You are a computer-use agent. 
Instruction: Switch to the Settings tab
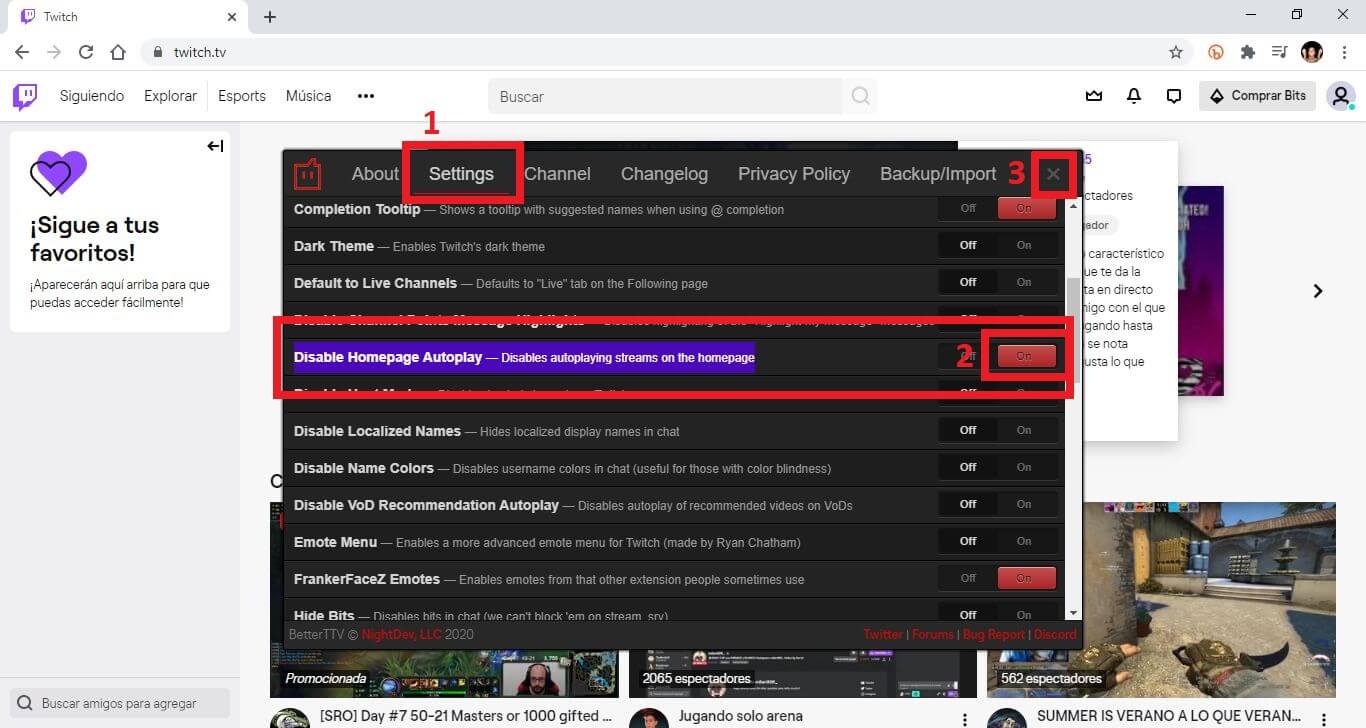(461, 174)
